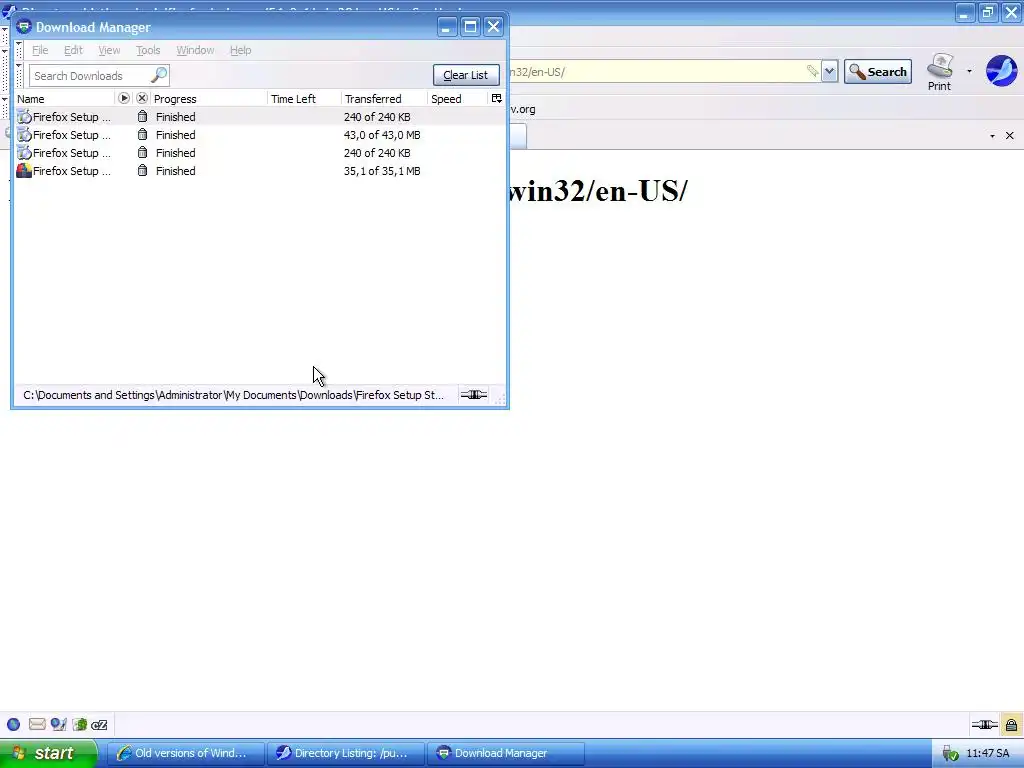This screenshot has width=1024, height=768.
Task: Open Address Book from the component bar
Action: point(80,724)
